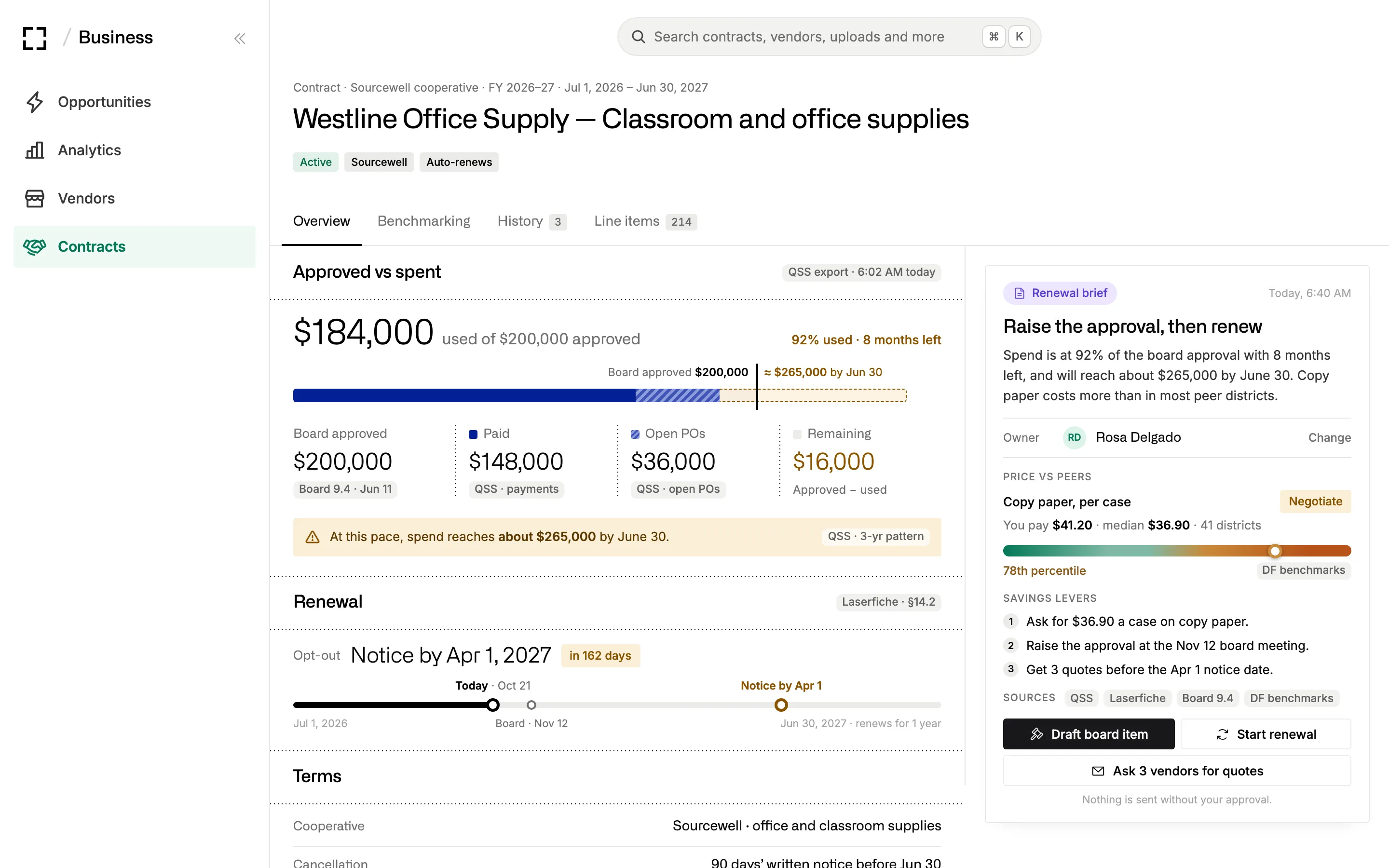Click the Analytics bar chart icon
This screenshot has height=868, width=1389.
pos(34,150)
